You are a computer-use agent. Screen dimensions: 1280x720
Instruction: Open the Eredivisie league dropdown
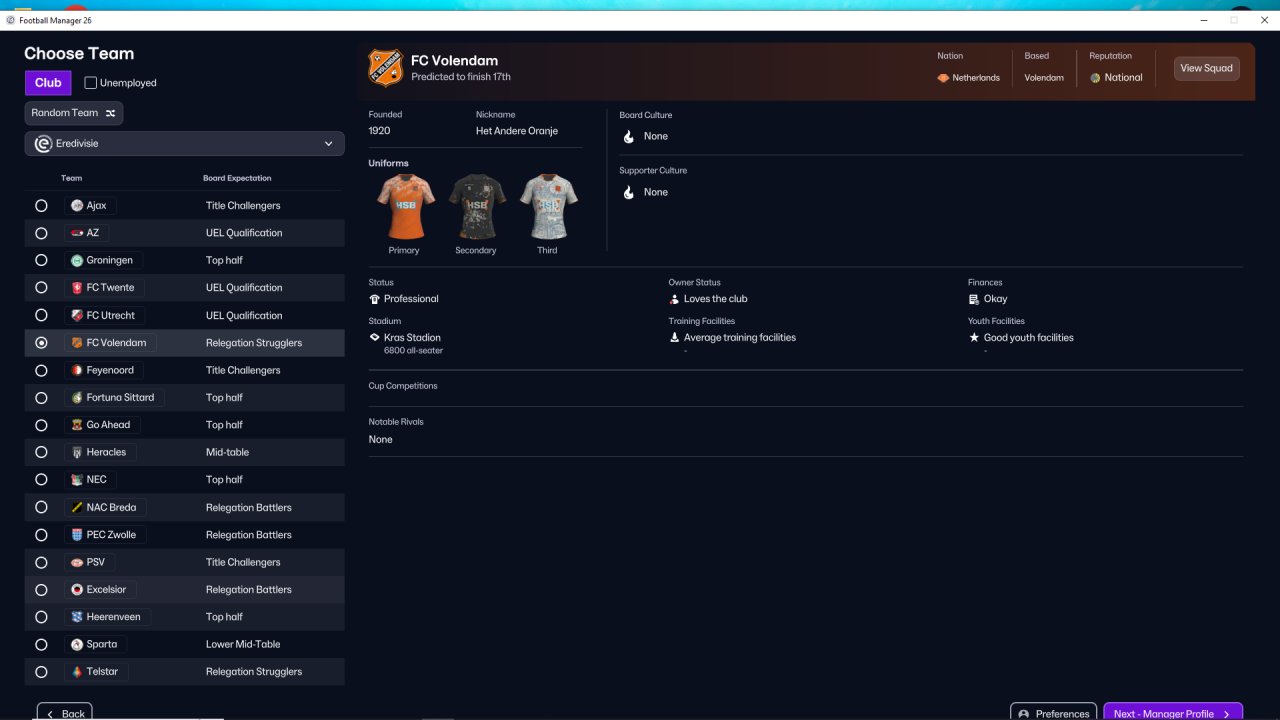pos(185,144)
